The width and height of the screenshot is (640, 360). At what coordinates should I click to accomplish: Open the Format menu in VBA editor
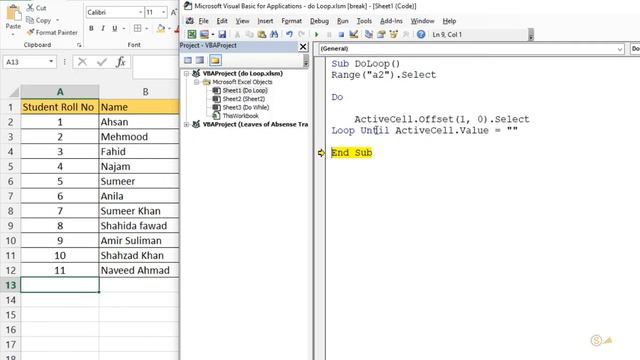291,21
